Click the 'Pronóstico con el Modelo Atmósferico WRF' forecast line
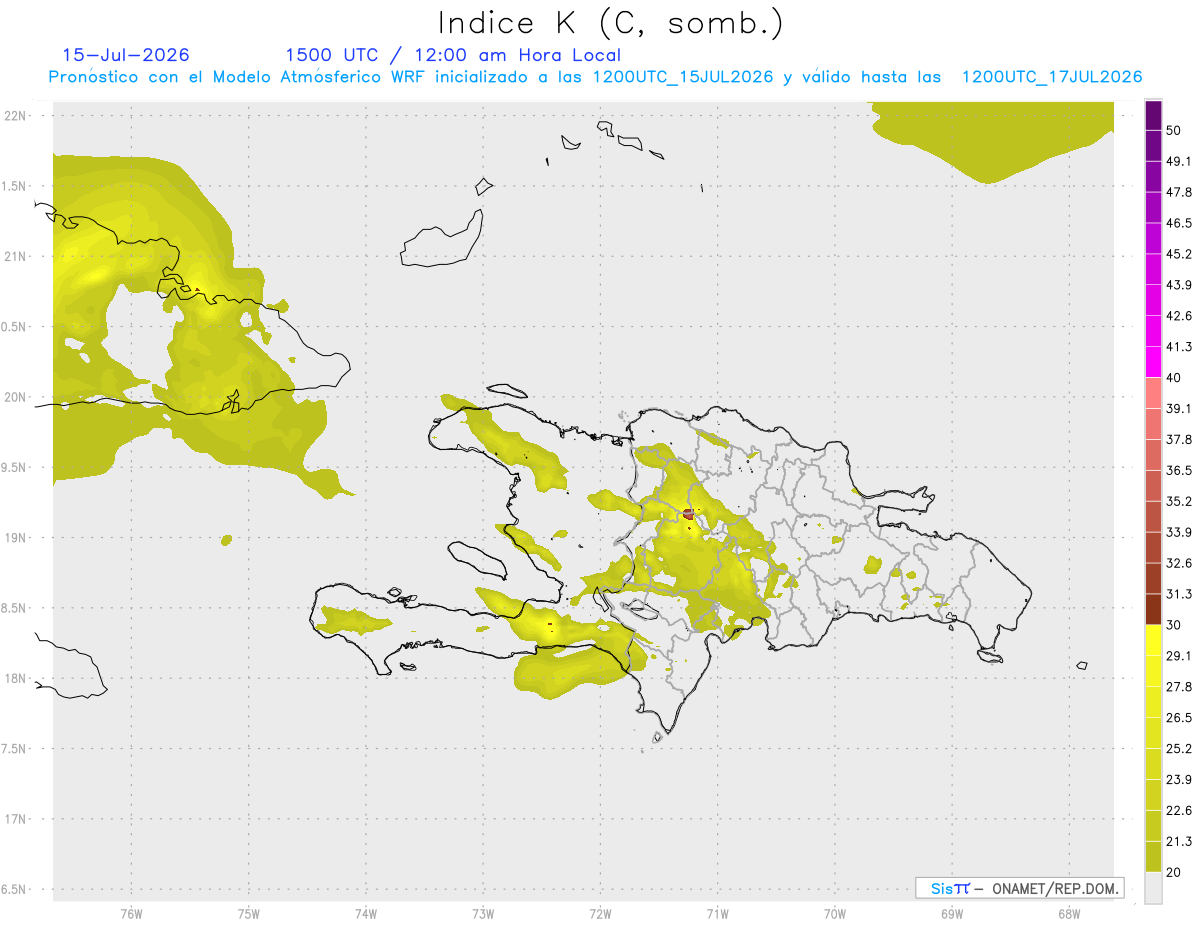Image resolution: width=1200 pixels, height=927 pixels. coord(596,77)
